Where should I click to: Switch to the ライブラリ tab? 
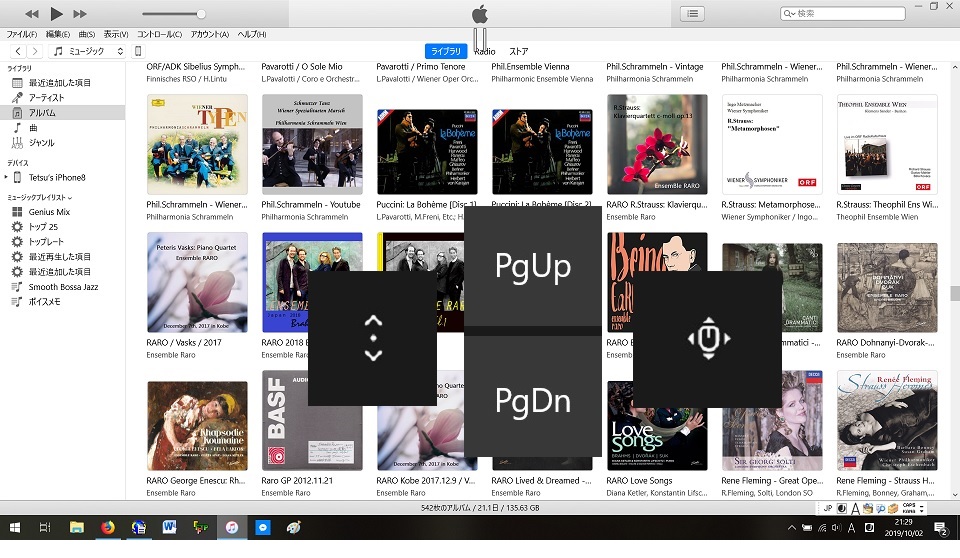[446, 51]
